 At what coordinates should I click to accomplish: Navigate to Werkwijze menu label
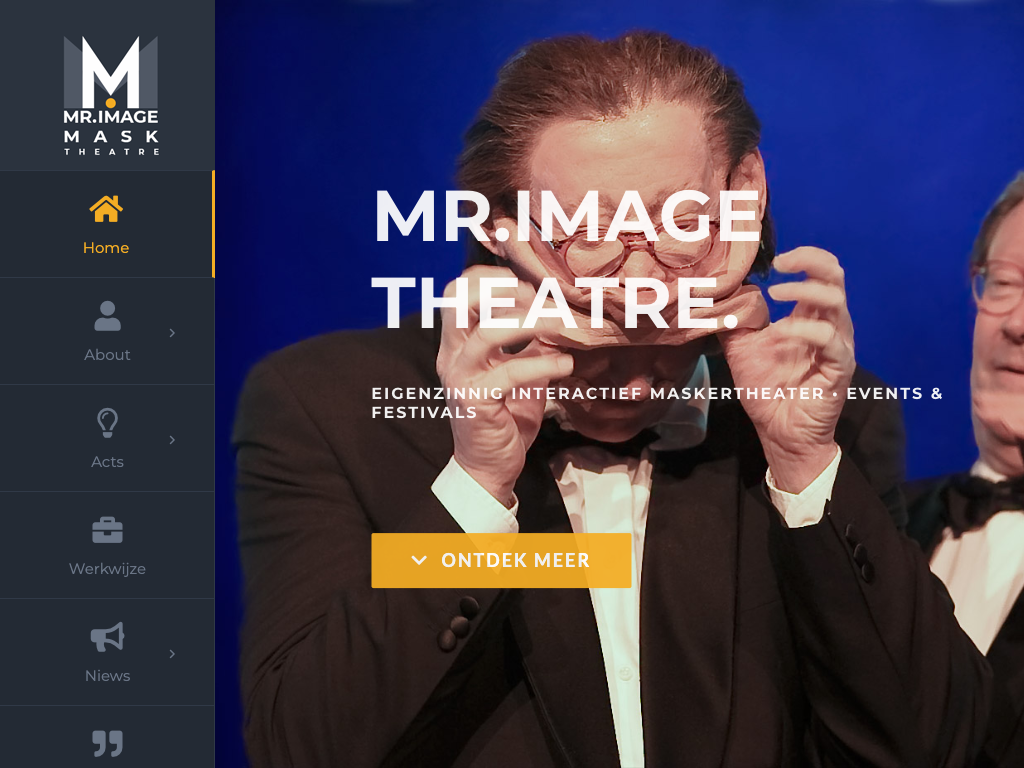(107, 569)
